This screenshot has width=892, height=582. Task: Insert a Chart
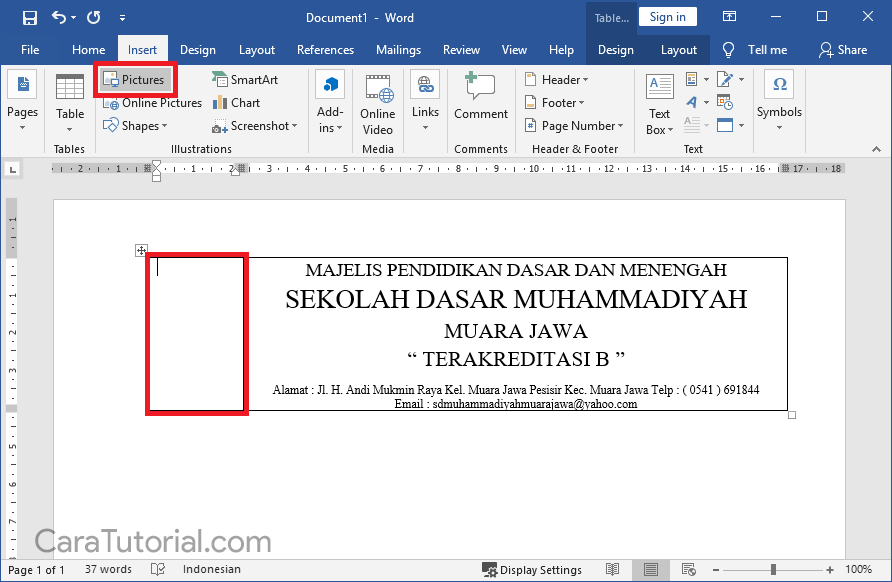236,103
